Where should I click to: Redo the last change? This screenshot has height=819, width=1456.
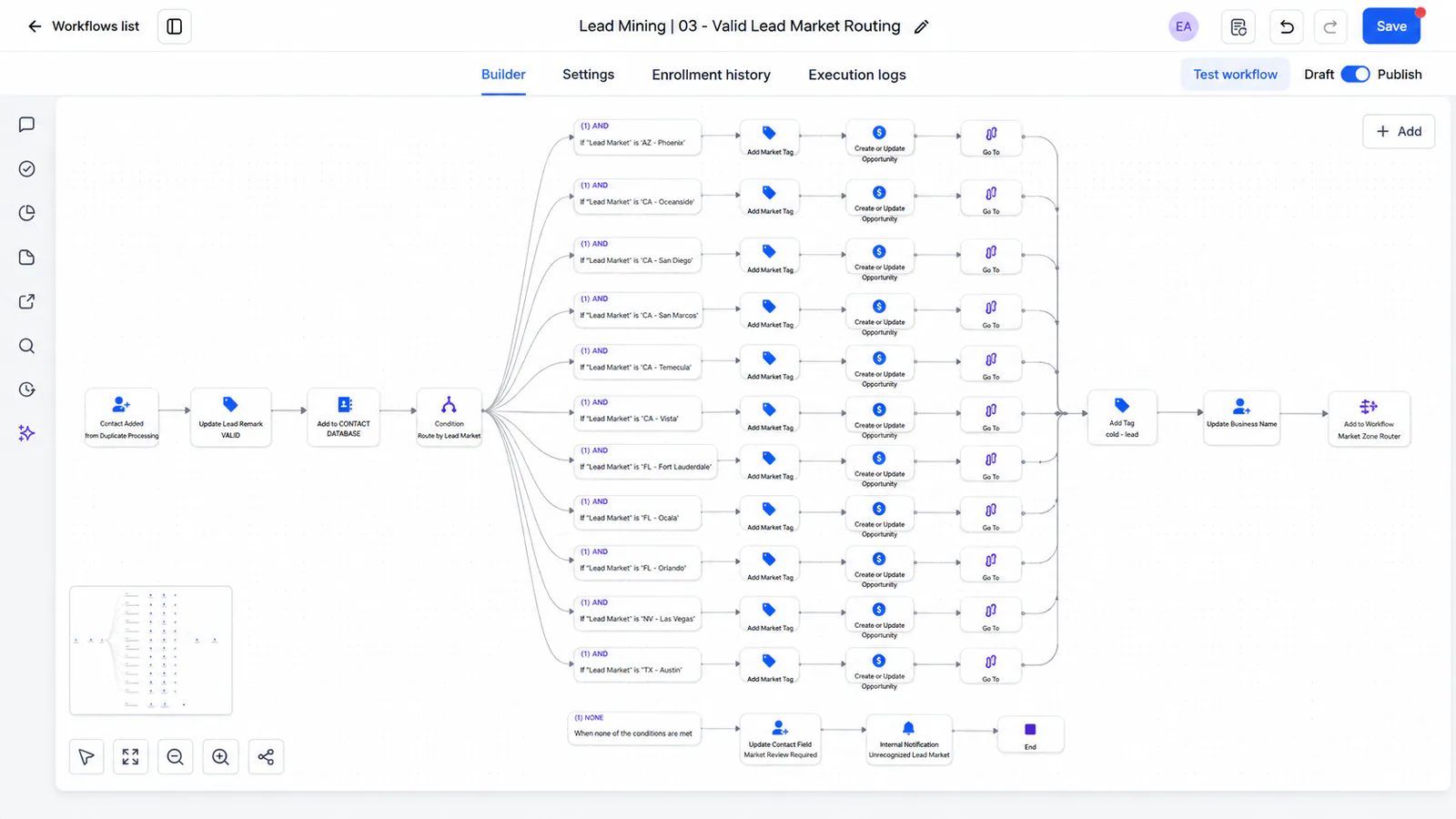1330,26
